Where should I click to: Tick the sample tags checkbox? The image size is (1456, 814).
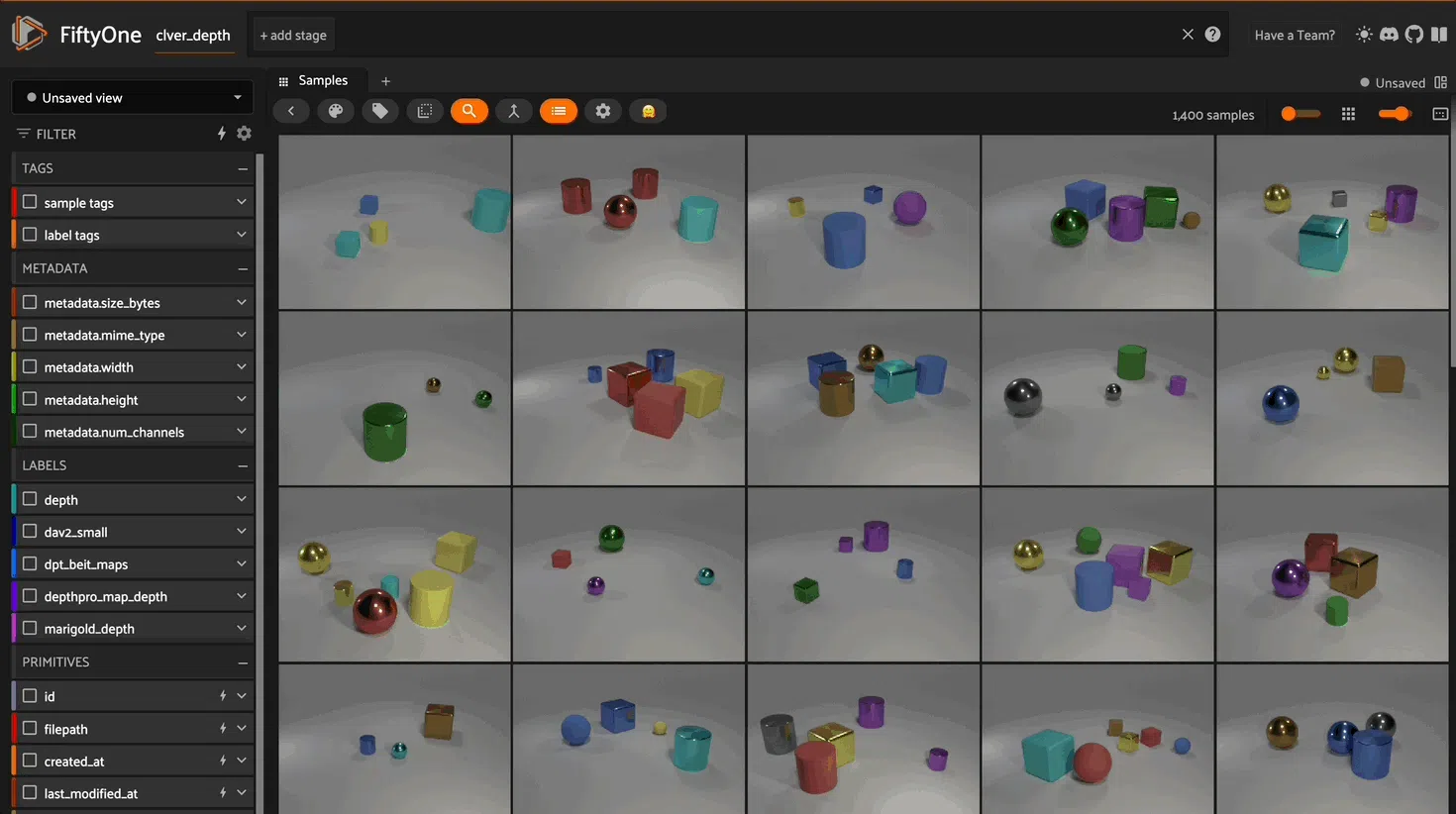[30, 202]
